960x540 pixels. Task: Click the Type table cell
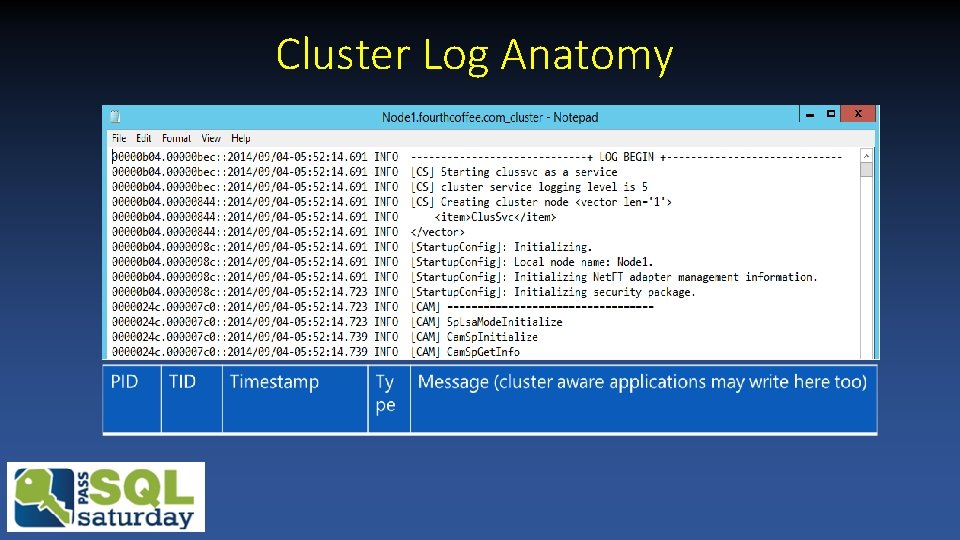[389, 399]
